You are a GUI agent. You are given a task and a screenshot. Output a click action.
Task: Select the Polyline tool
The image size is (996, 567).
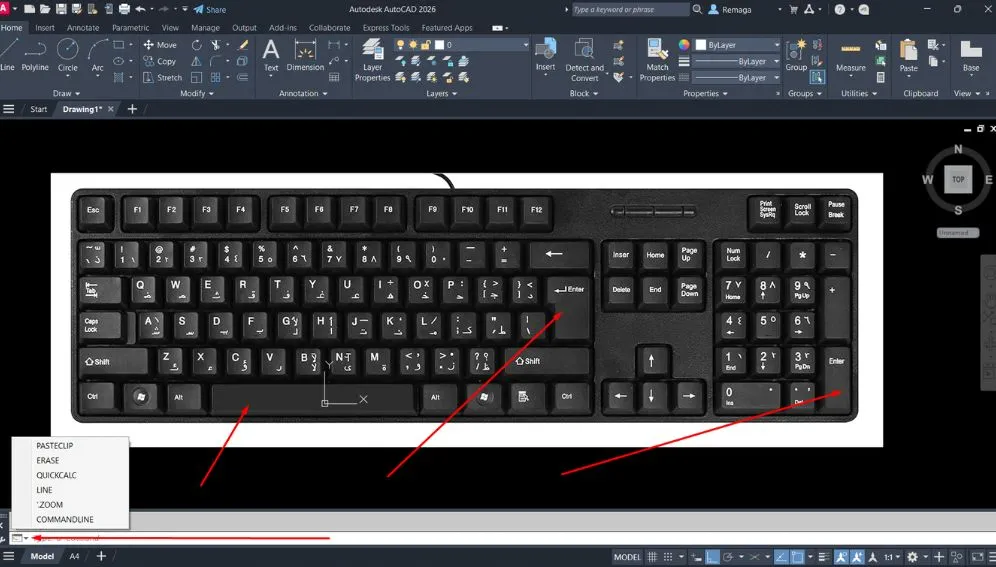(x=34, y=55)
